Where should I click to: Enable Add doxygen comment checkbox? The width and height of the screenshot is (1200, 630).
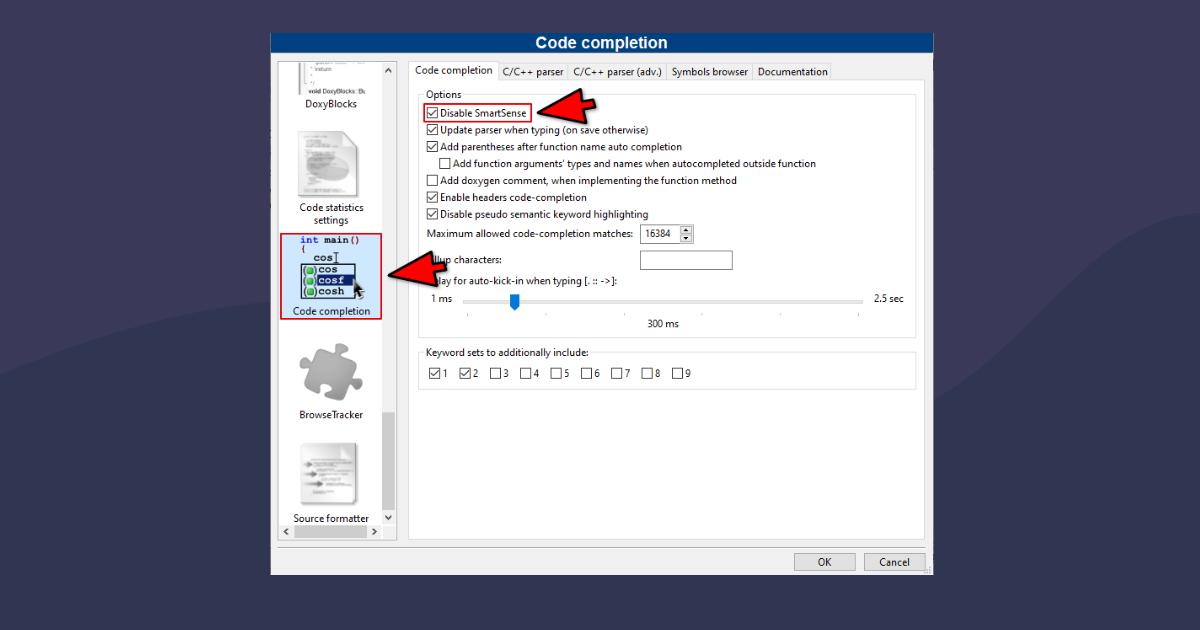[x=432, y=181]
